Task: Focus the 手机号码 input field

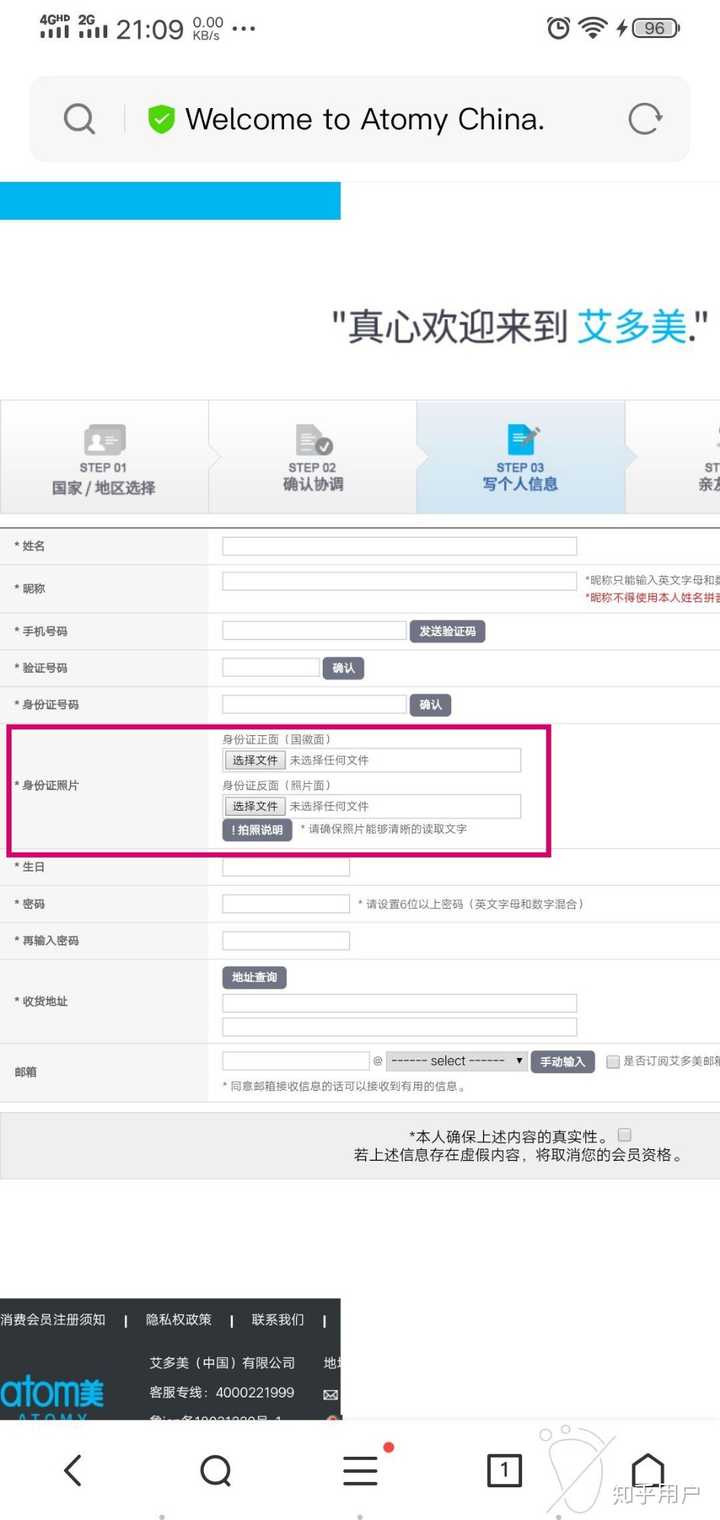Action: 314,631
